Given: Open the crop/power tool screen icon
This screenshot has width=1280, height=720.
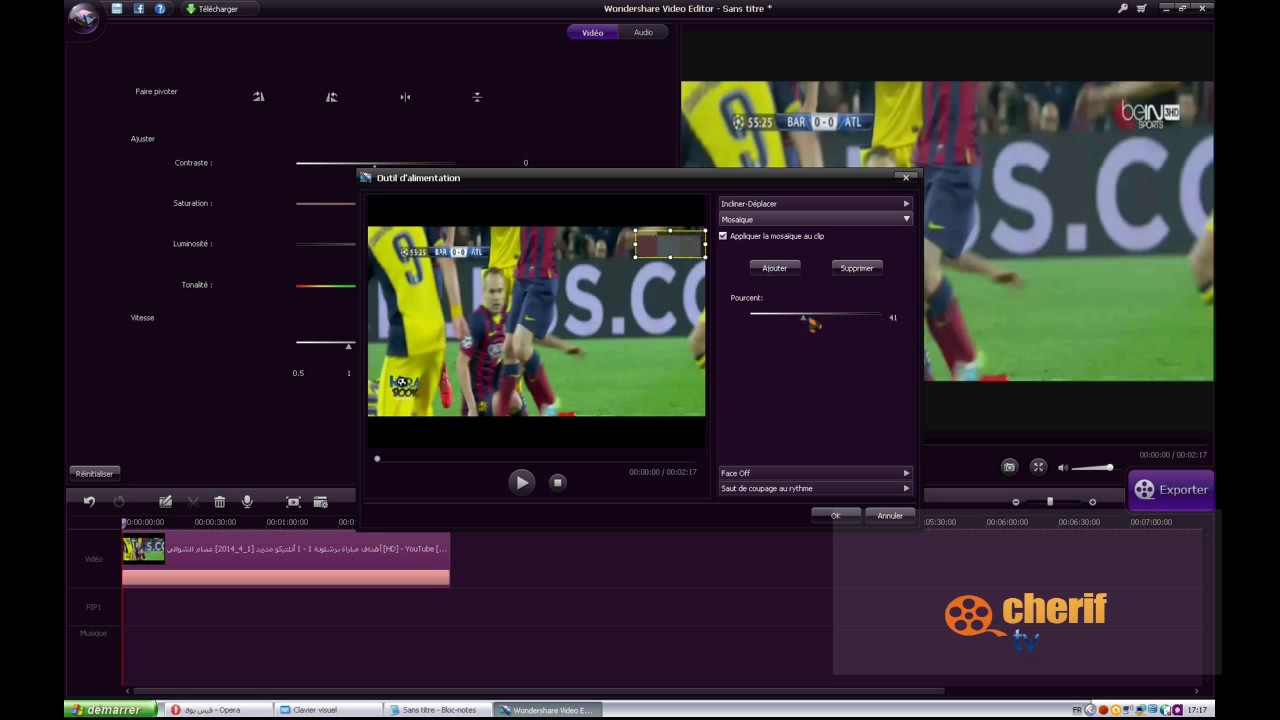Looking at the screenshot, I should [293, 502].
